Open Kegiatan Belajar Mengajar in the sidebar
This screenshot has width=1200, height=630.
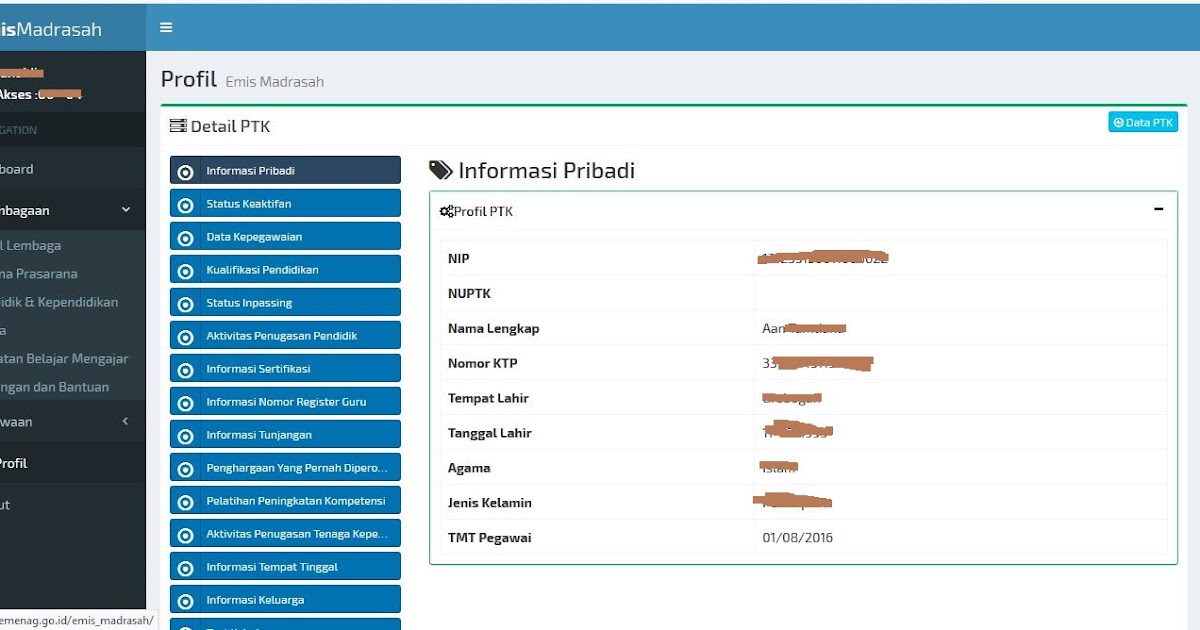[64, 358]
